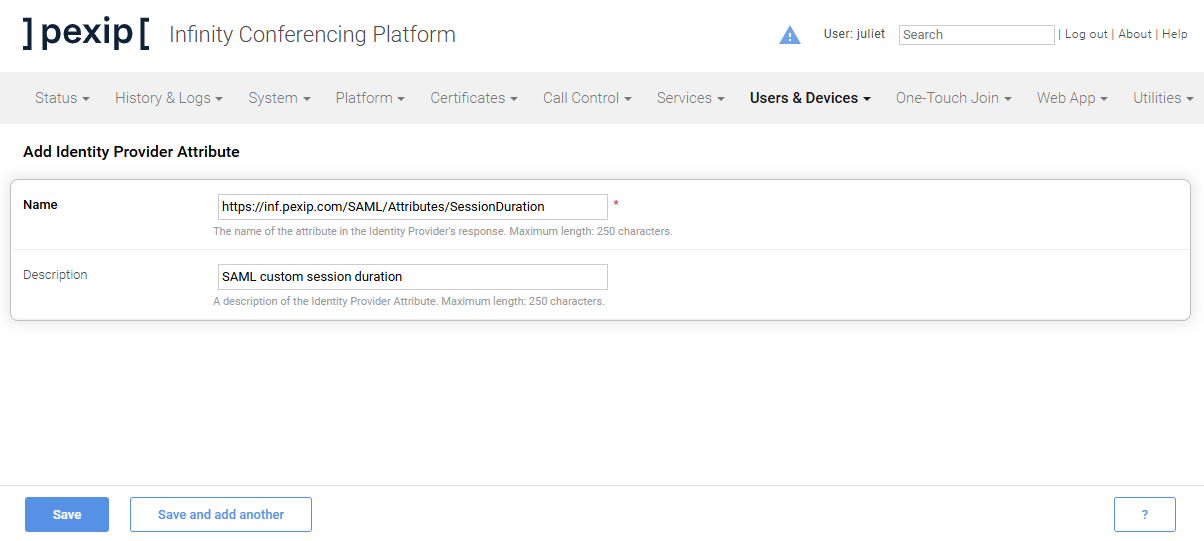Open the Utilities menu
This screenshot has height=541, width=1204.
pos(1163,98)
